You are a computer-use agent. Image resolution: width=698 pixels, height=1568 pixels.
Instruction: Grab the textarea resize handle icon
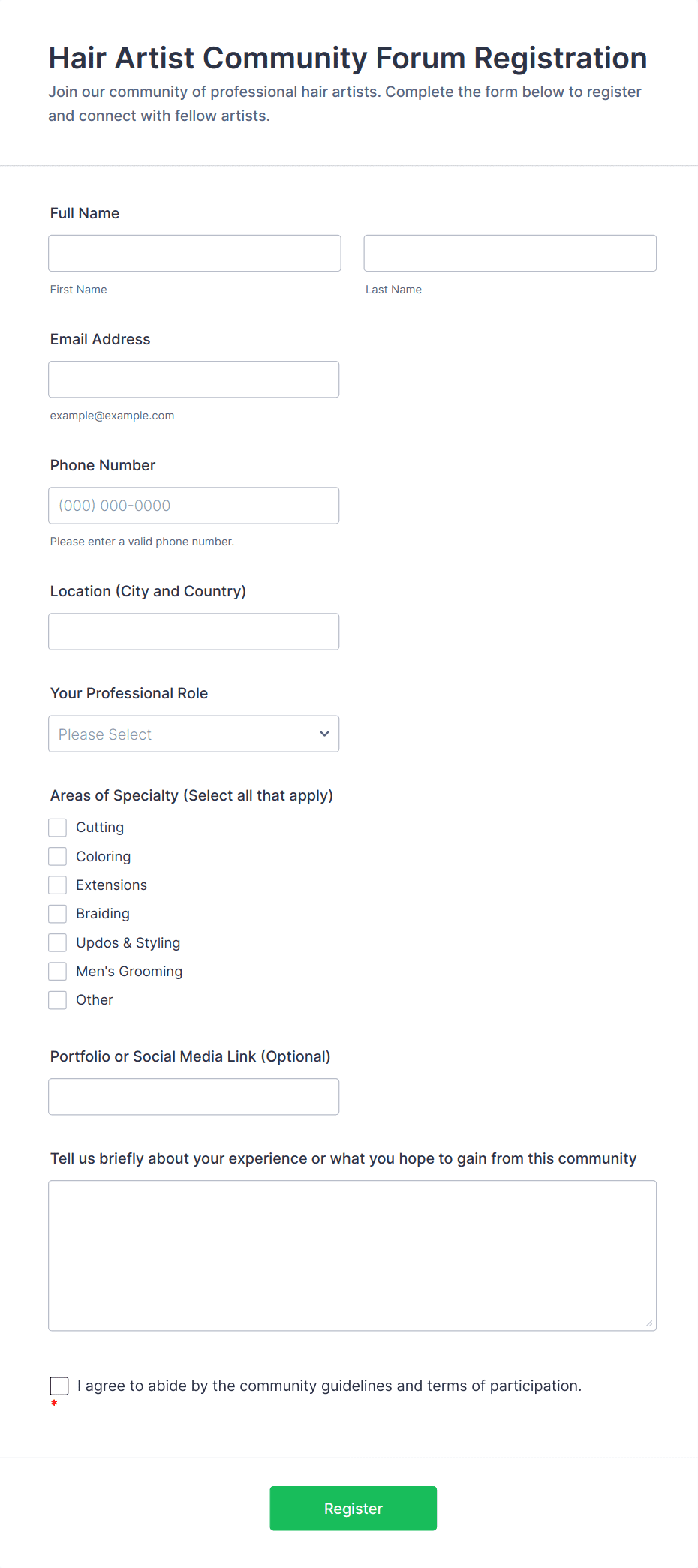[x=649, y=1323]
